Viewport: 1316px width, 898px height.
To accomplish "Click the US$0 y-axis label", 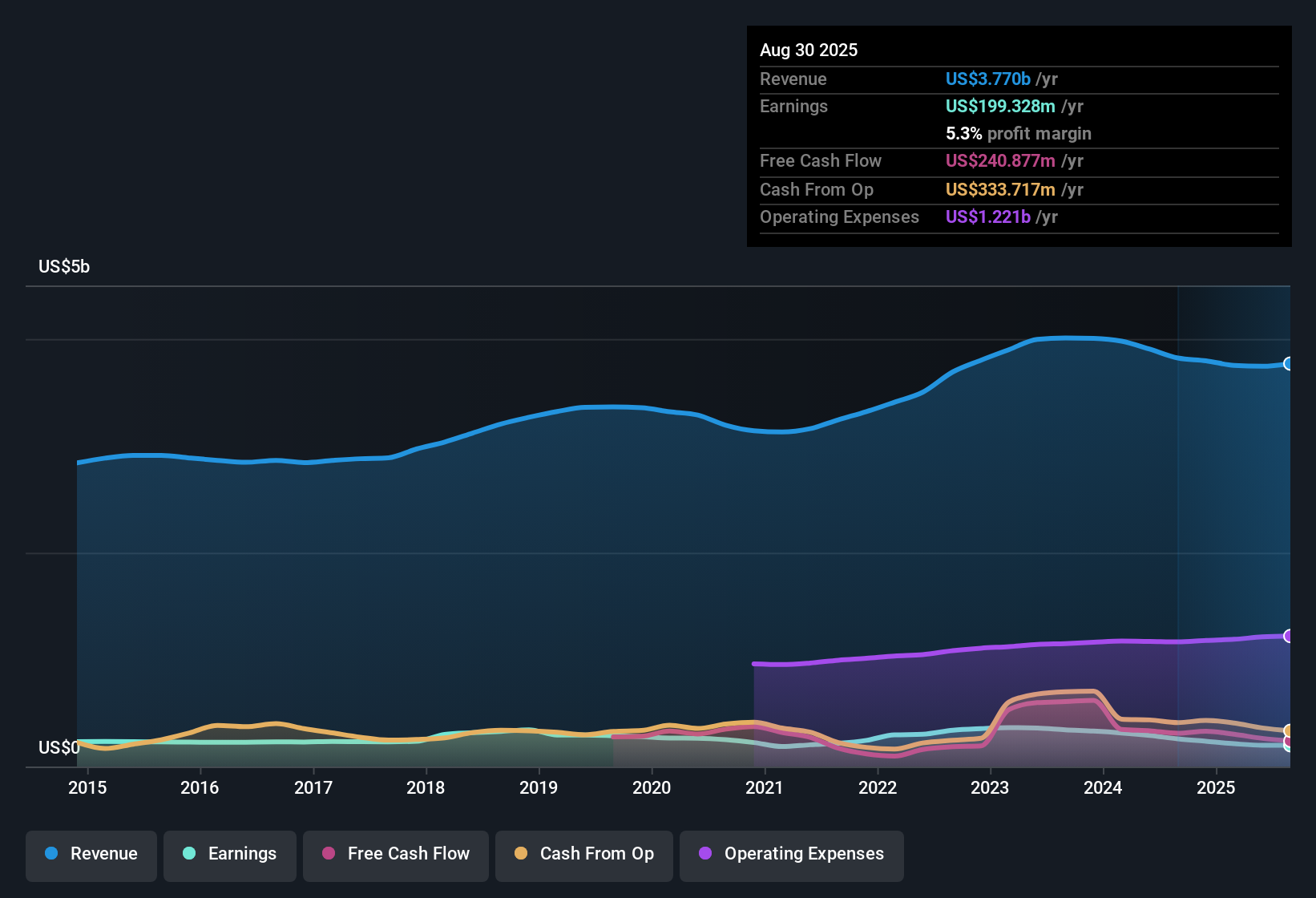I will tap(59, 748).
